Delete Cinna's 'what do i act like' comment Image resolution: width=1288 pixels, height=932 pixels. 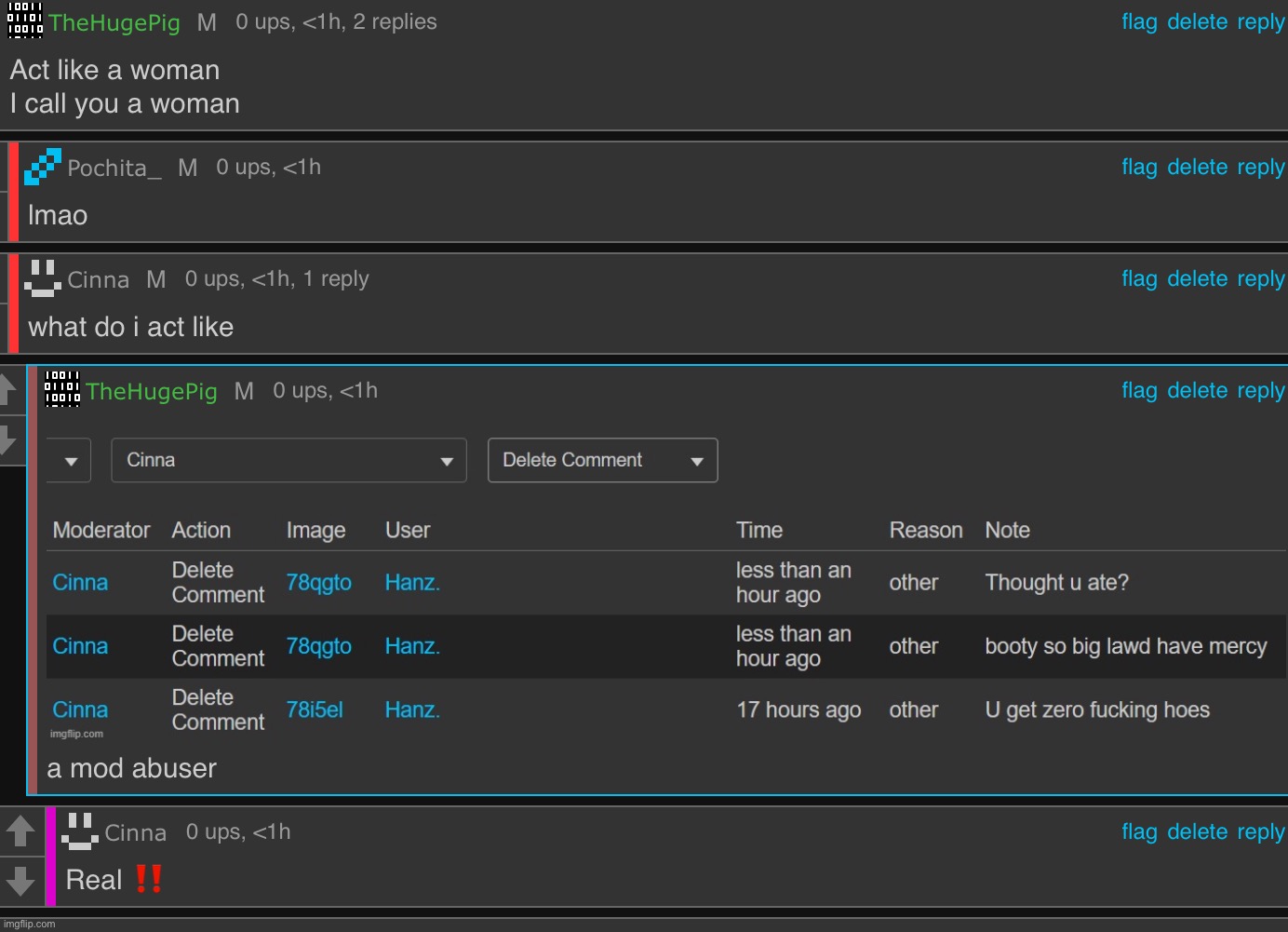click(1198, 278)
